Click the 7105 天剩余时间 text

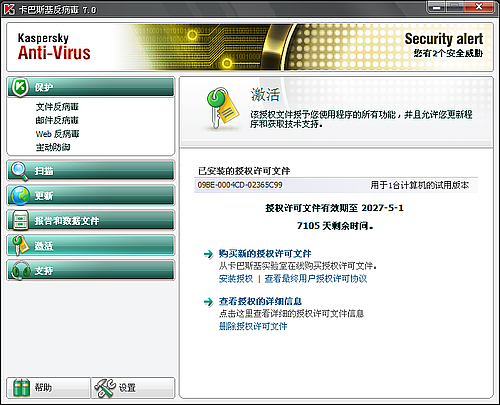pos(335,226)
